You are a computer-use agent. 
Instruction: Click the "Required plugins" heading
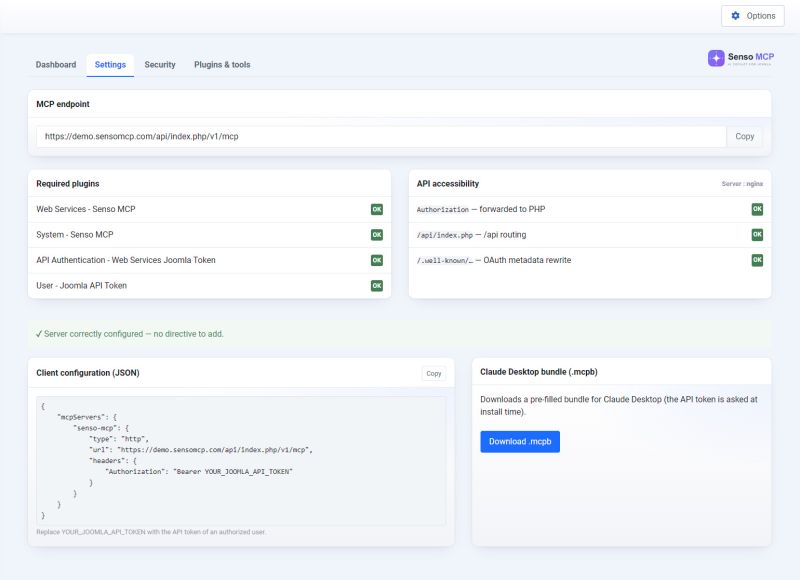(x=68, y=184)
